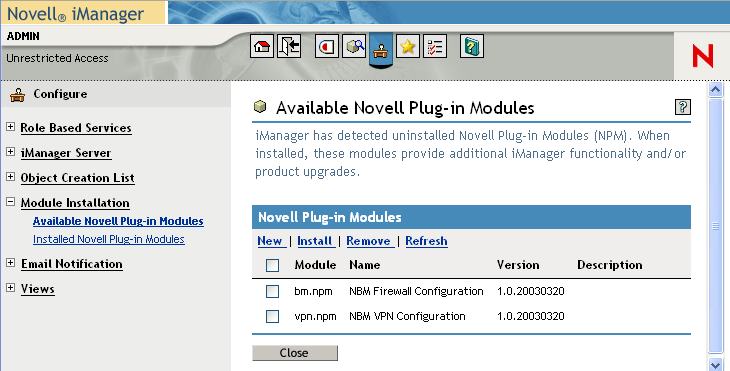Open the Object Creation List link
The image size is (730, 371).
[x=78, y=178]
